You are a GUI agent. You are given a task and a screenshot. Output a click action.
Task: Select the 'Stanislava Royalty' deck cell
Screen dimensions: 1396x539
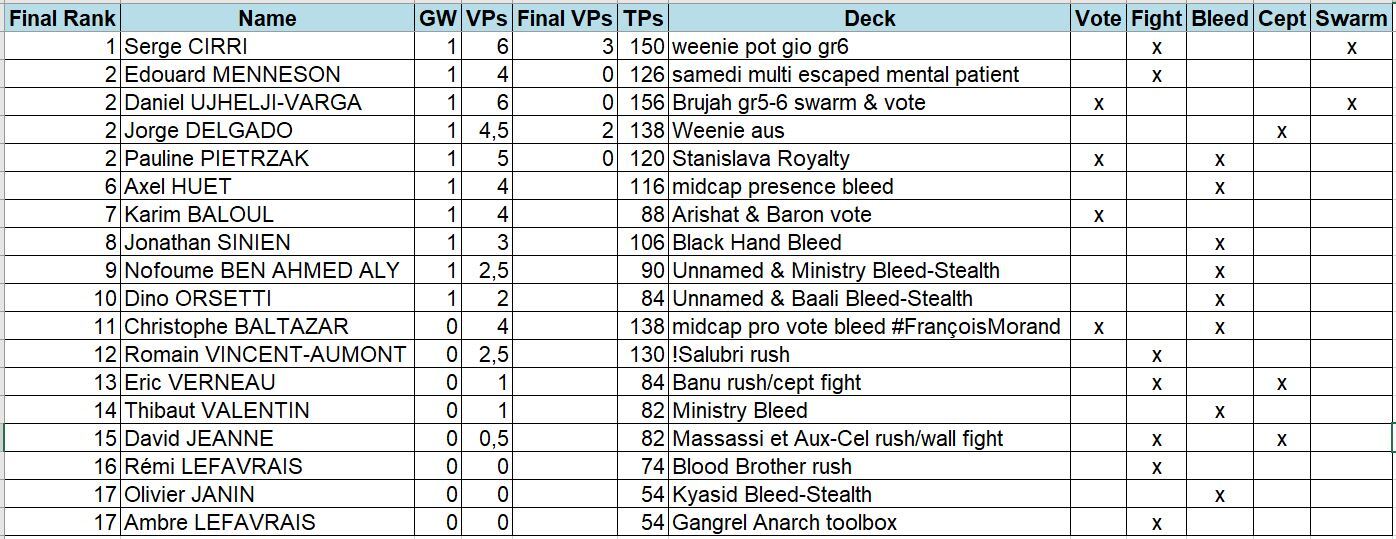pos(761,158)
